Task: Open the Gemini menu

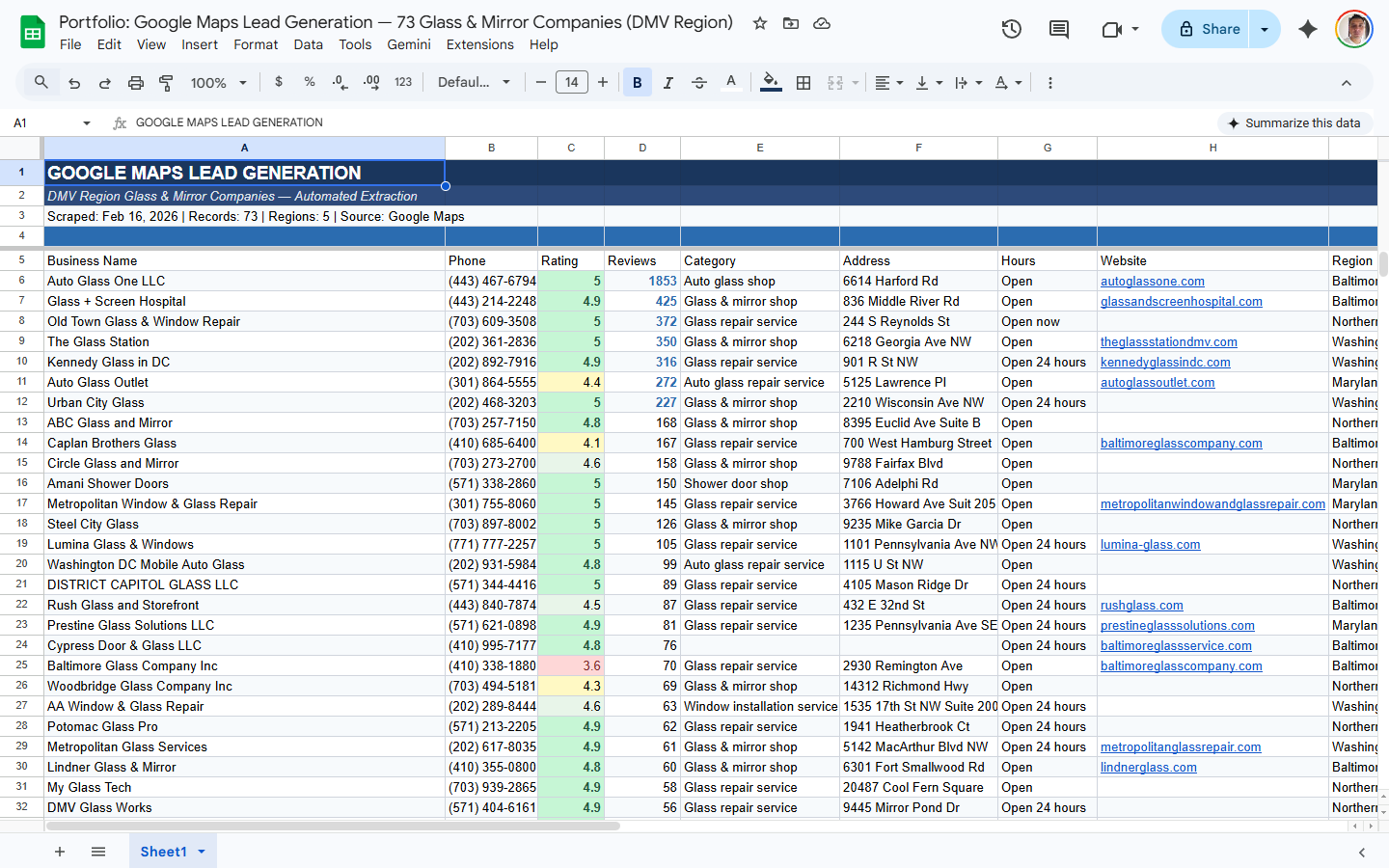Action: [x=408, y=44]
